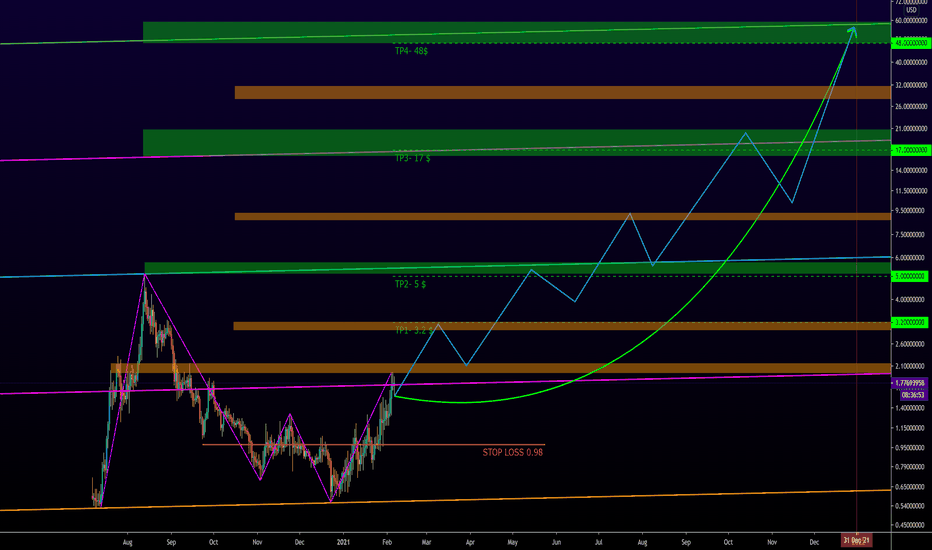Click the Jul label on time axis

(599, 542)
